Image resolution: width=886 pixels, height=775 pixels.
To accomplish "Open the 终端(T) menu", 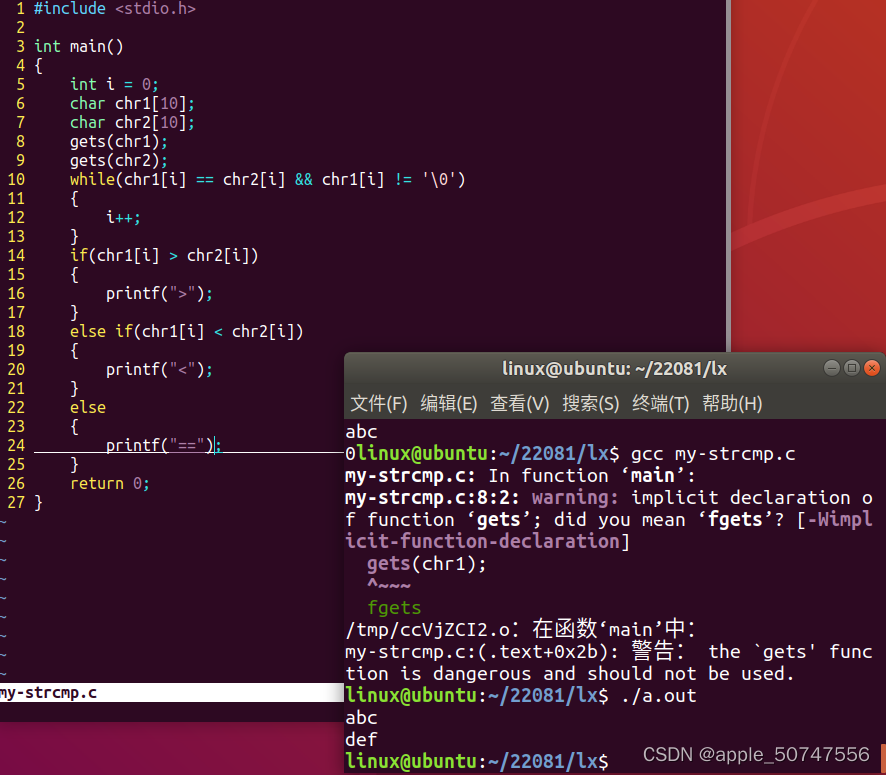I will (661, 403).
